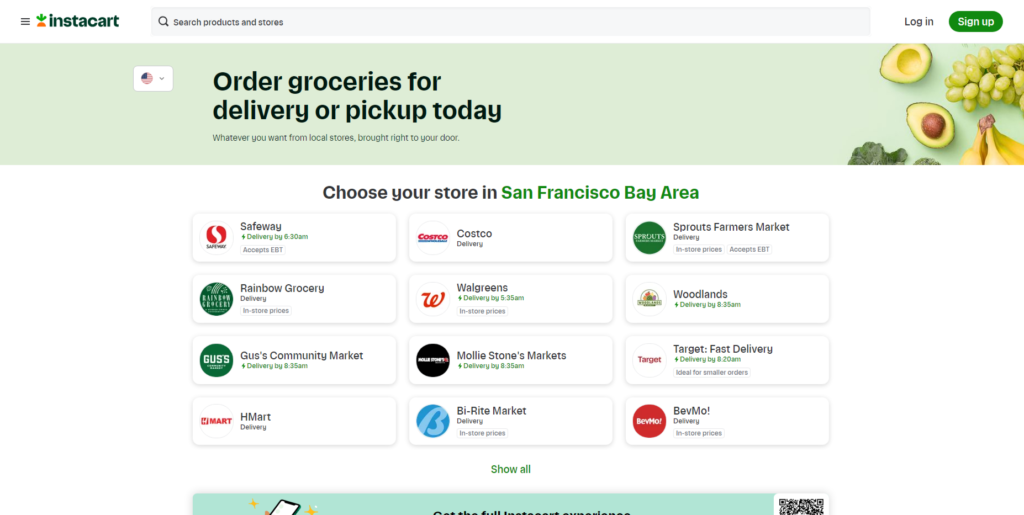Click the Walgreens store logo
This screenshot has width=1024, height=515.
click(433, 299)
